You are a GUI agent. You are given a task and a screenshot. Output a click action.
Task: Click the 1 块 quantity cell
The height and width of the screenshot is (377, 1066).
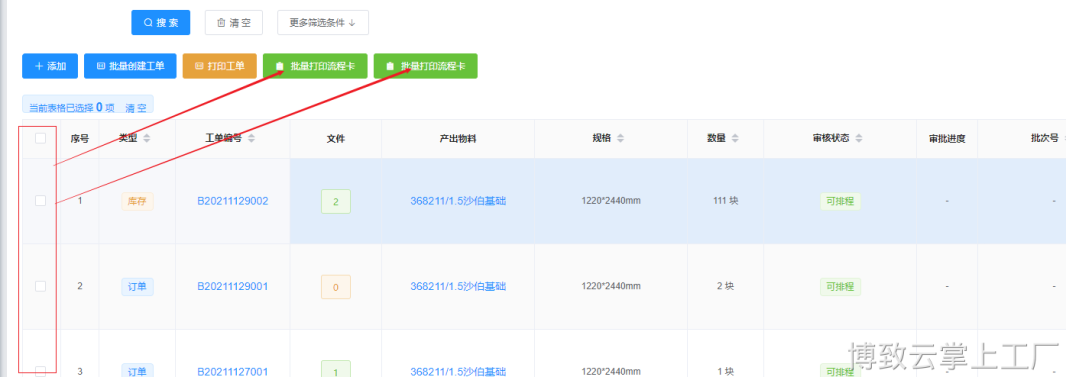tap(725, 372)
